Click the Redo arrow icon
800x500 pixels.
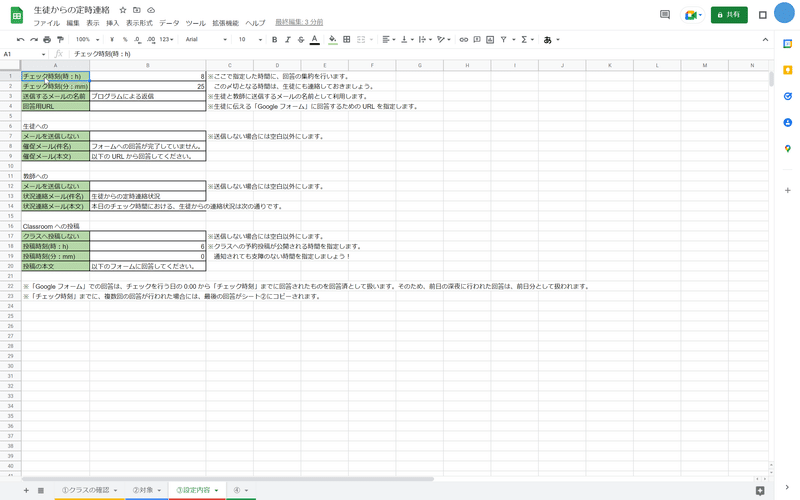click(x=34, y=39)
